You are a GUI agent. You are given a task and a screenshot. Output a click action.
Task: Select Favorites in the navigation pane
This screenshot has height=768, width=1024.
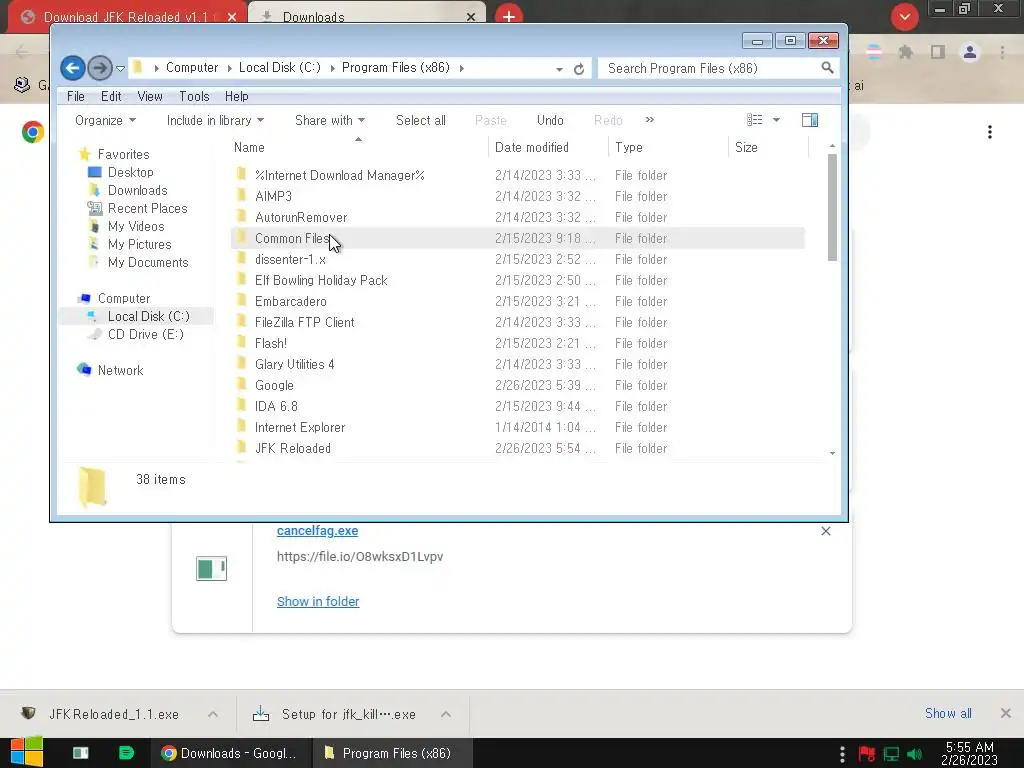click(123, 154)
